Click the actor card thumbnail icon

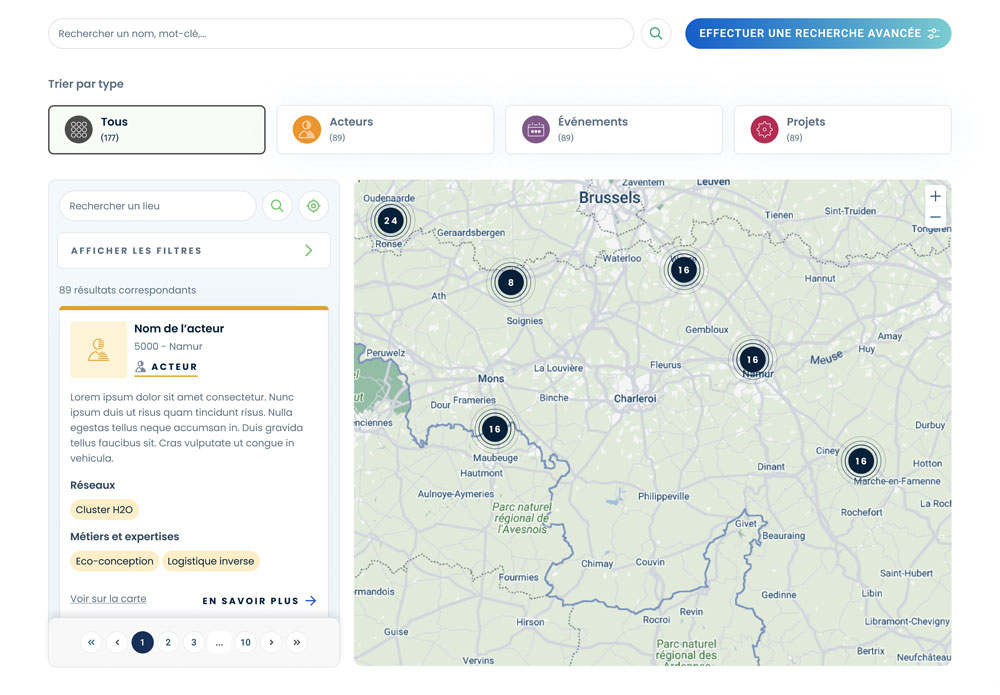[98, 349]
